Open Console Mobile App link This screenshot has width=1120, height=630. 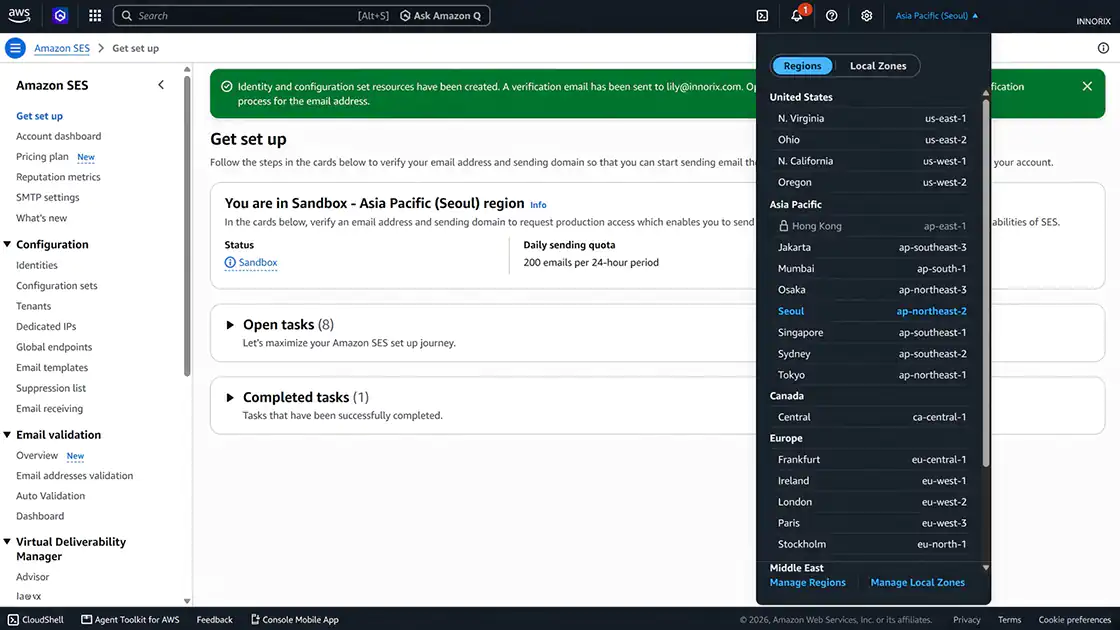tap(294, 619)
